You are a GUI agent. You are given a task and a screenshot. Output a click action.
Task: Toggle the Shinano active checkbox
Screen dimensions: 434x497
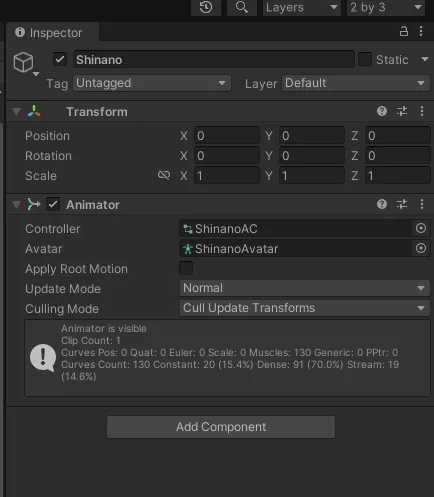60,60
